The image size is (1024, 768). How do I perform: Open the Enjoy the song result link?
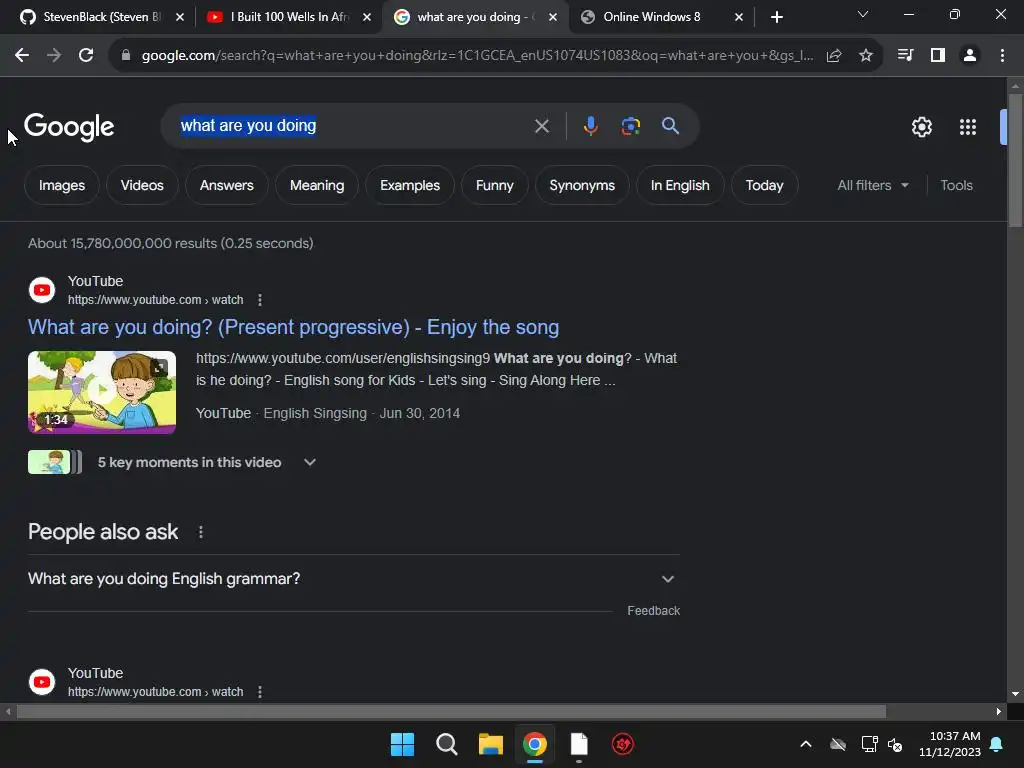click(x=293, y=327)
